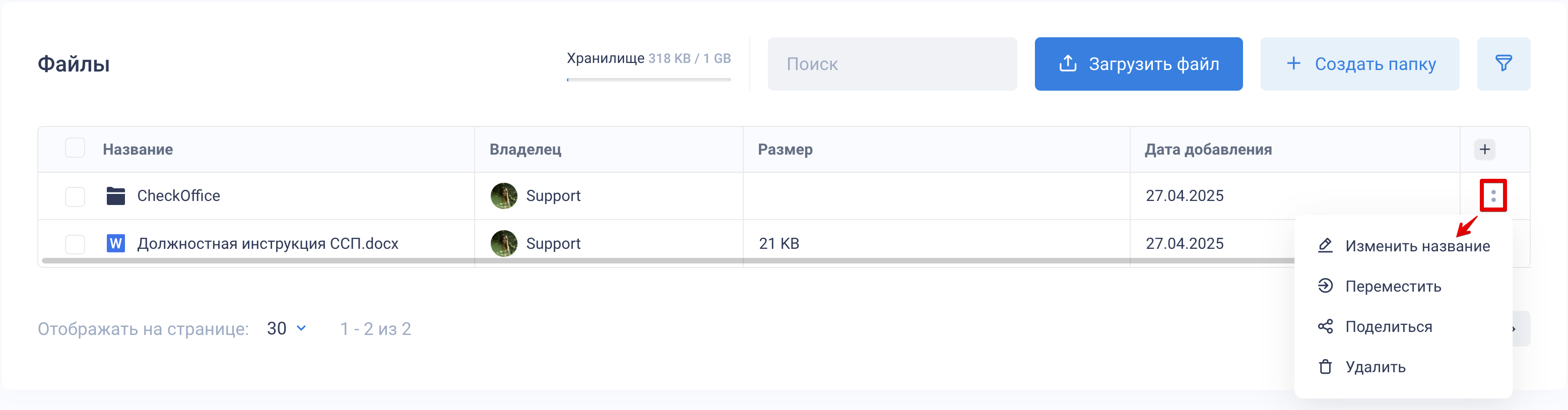Click the Word document icon
Screen dimensions: 1568x410
[x=116, y=243]
